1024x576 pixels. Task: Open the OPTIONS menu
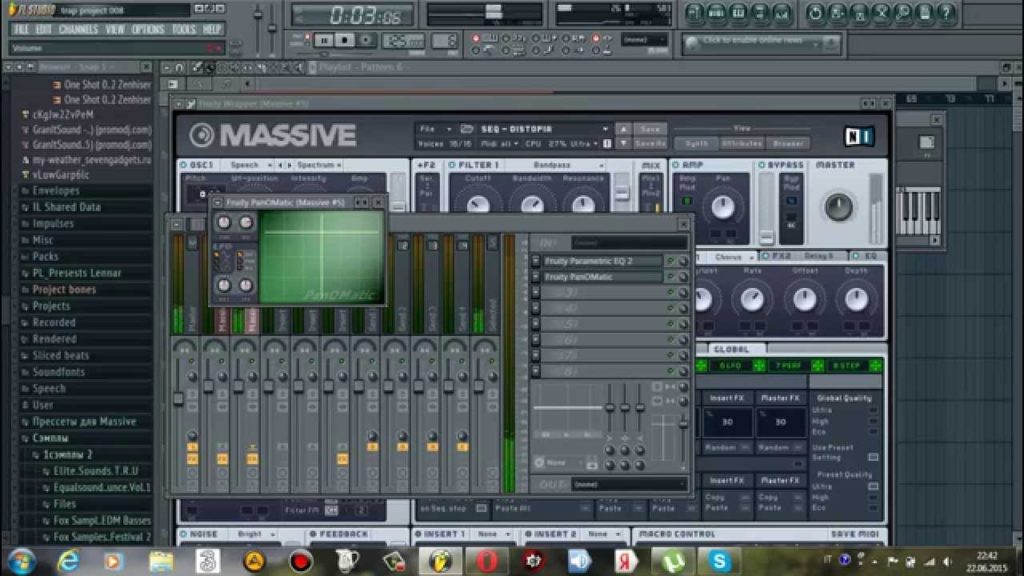148,29
